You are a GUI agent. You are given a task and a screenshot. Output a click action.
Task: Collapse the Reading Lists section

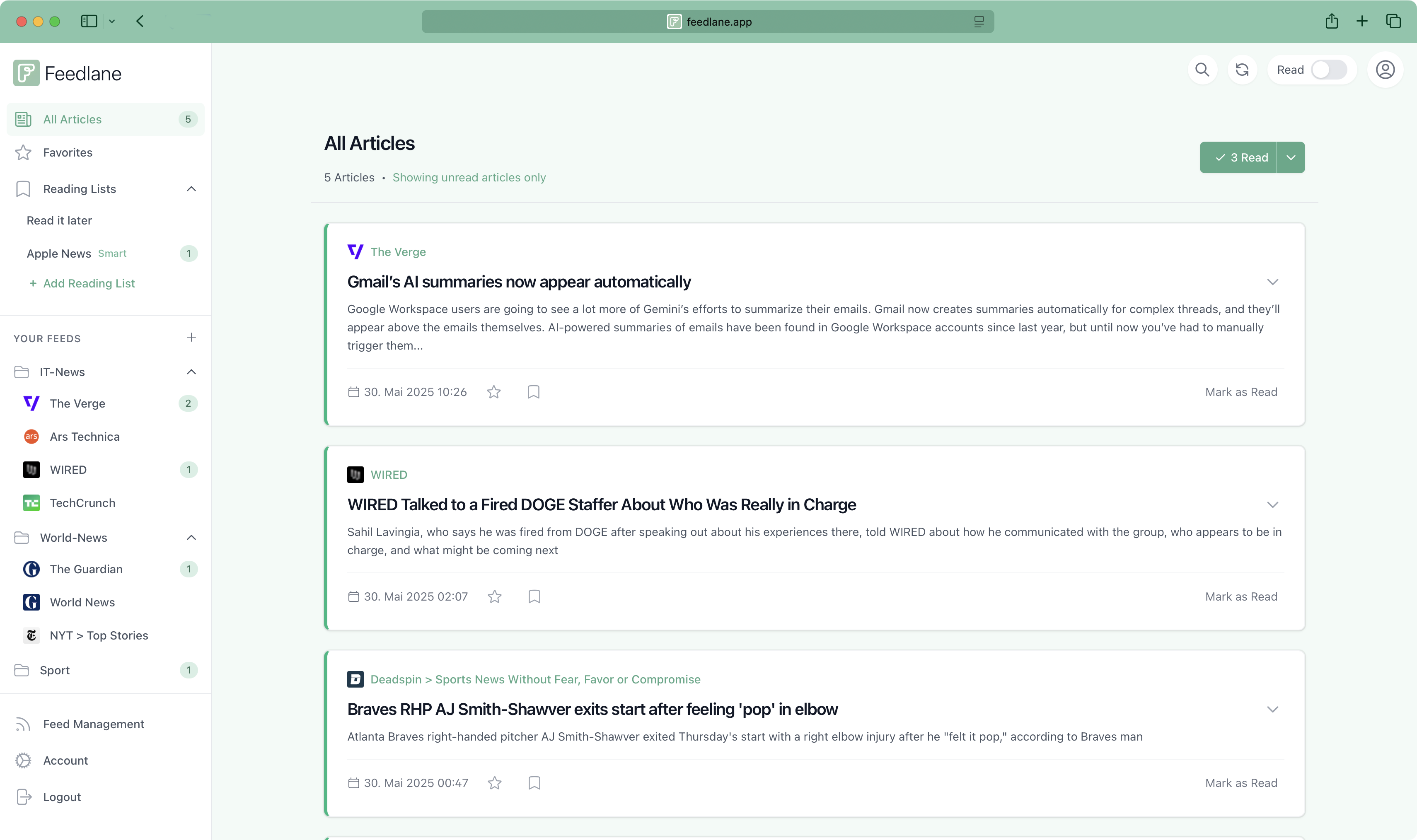[x=191, y=188]
